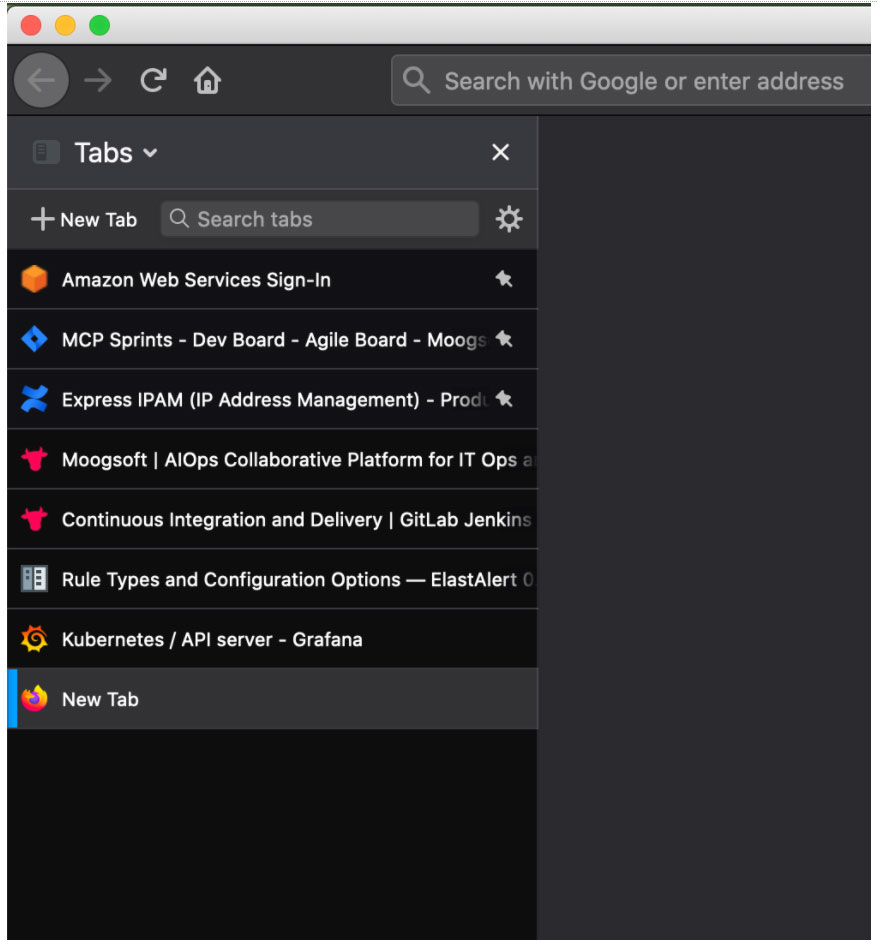877x943 pixels.
Task: Open the home page
Action: coord(208,80)
